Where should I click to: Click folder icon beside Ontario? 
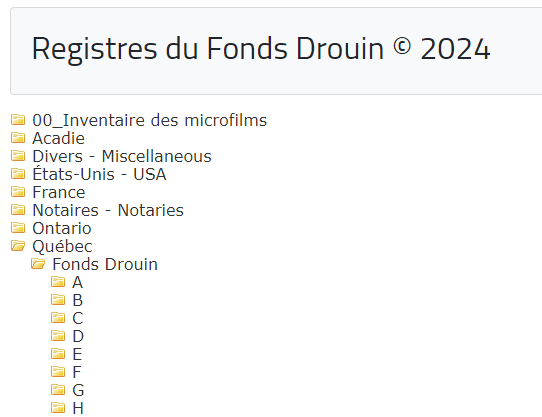tap(18, 228)
